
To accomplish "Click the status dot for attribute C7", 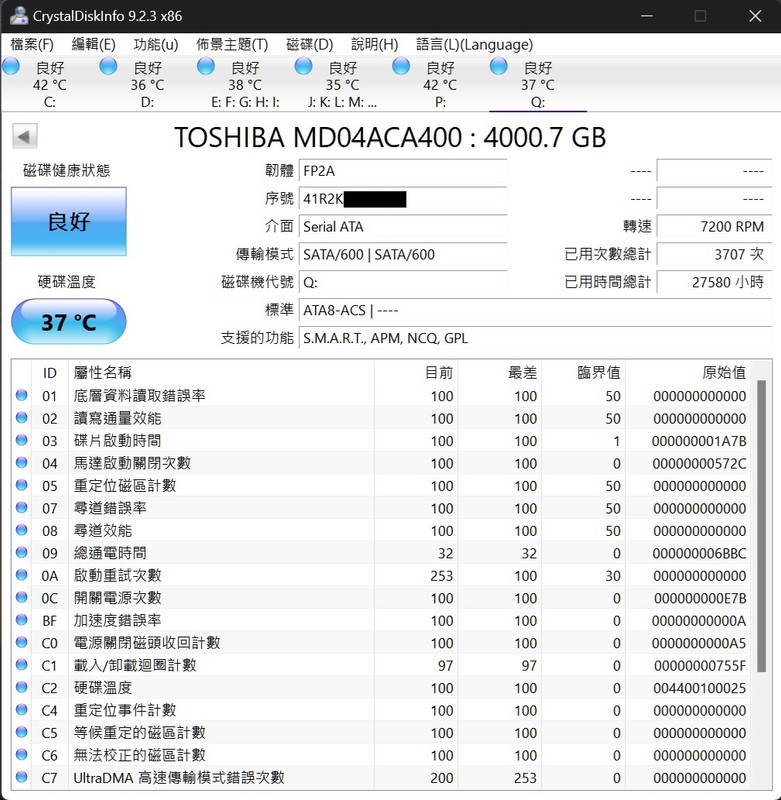I will pos(21,777).
